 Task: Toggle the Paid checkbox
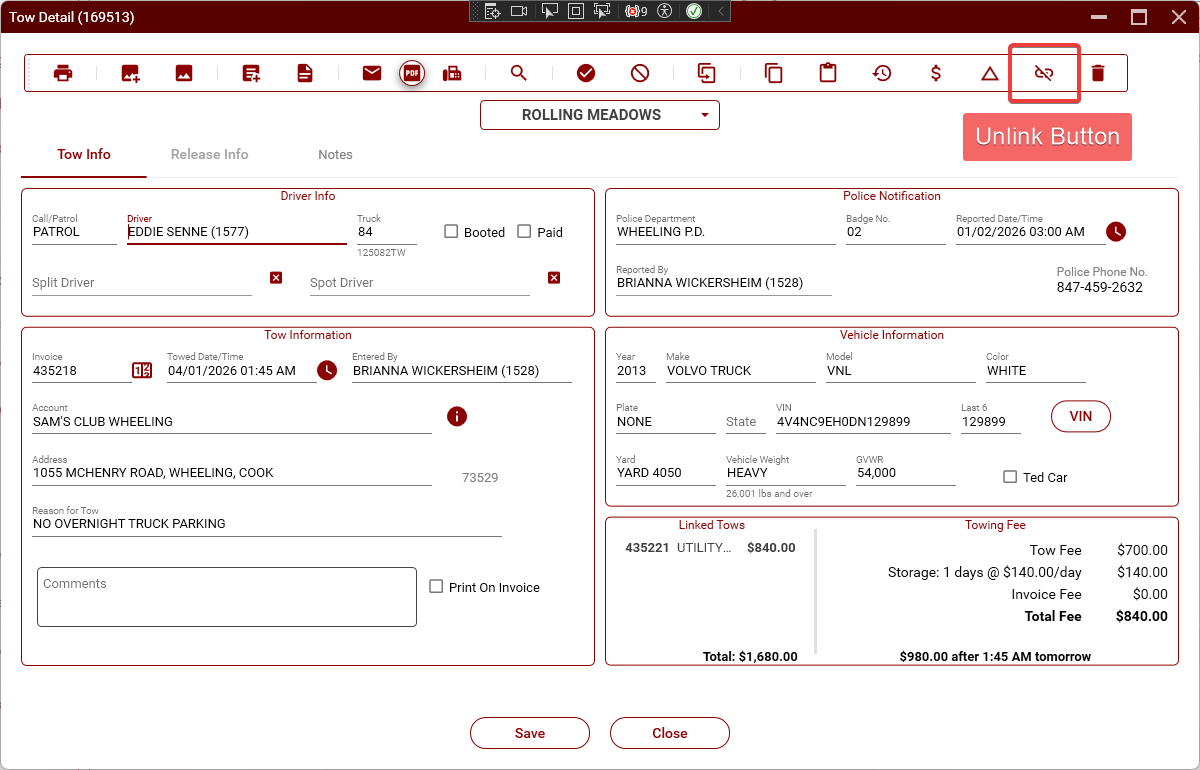(x=524, y=232)
